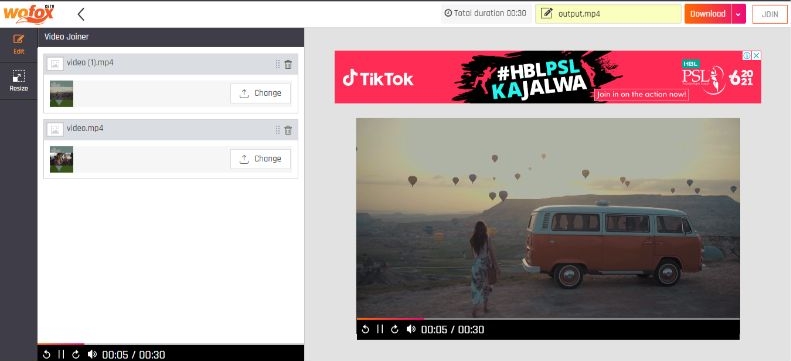Click 00:05 / 00:30 time in preview player
The height and width of the screenshot is (361, 791).
(x=453, y=330)
